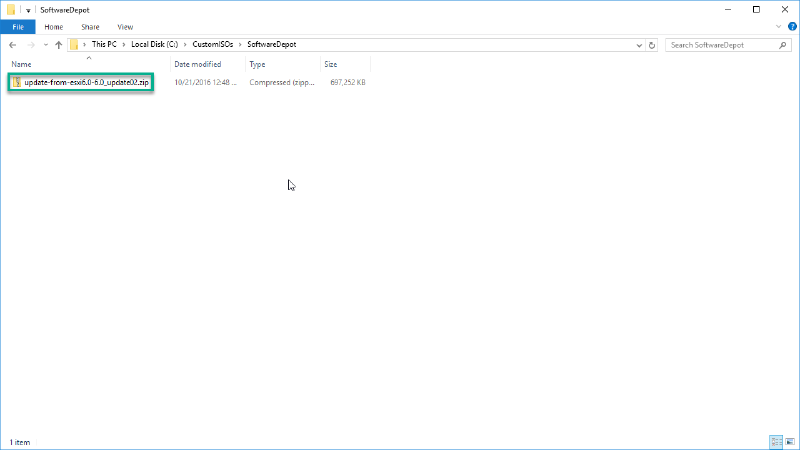Image resolution: width=800 pixels, height=450 pixels.
Task: Refresh the SoftwareDepot folder
Action: tap(652, 45)
